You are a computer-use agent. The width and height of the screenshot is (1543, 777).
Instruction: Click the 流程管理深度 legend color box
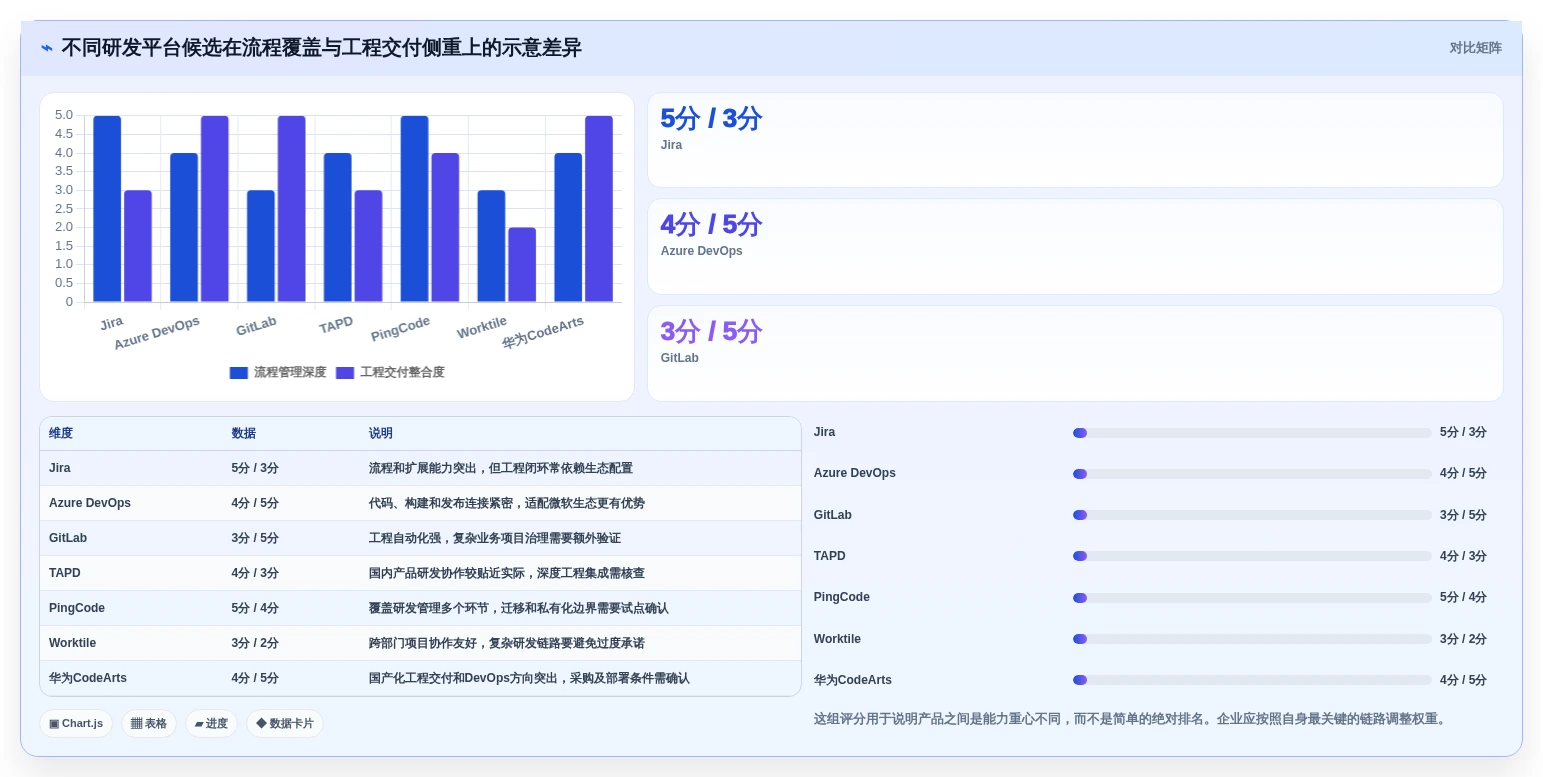238,373
